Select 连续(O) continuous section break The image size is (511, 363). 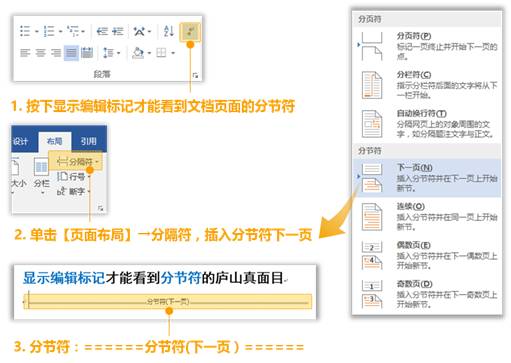pos(427,217)
